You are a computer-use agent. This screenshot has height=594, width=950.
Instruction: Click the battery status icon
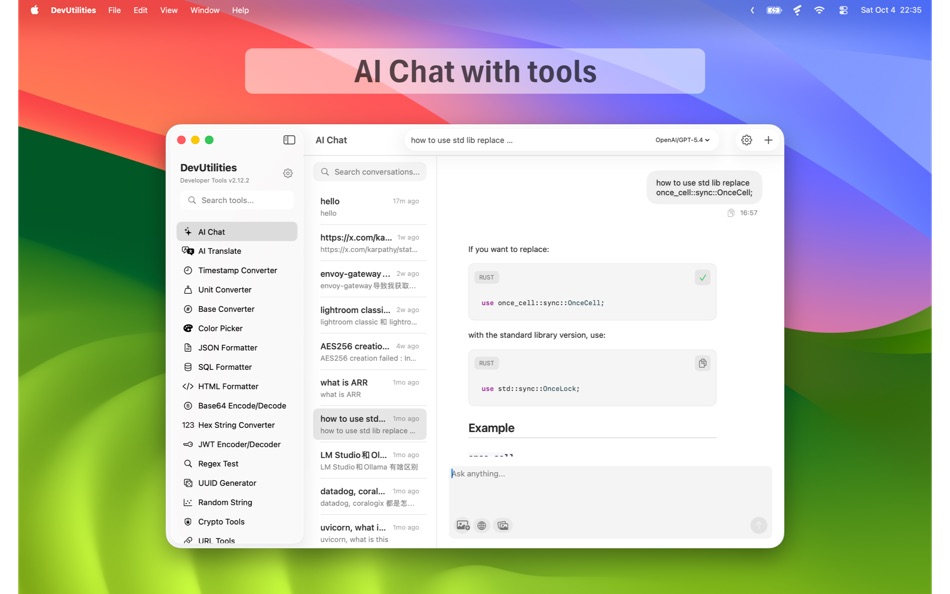click(774, 10)
